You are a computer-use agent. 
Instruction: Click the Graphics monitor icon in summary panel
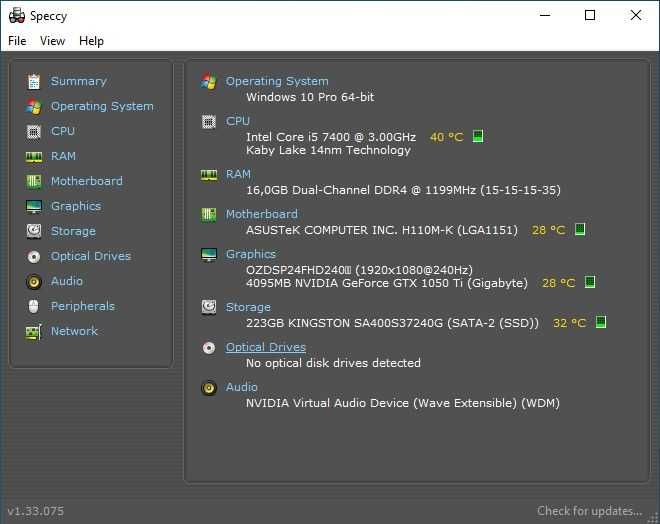(209, 255)
